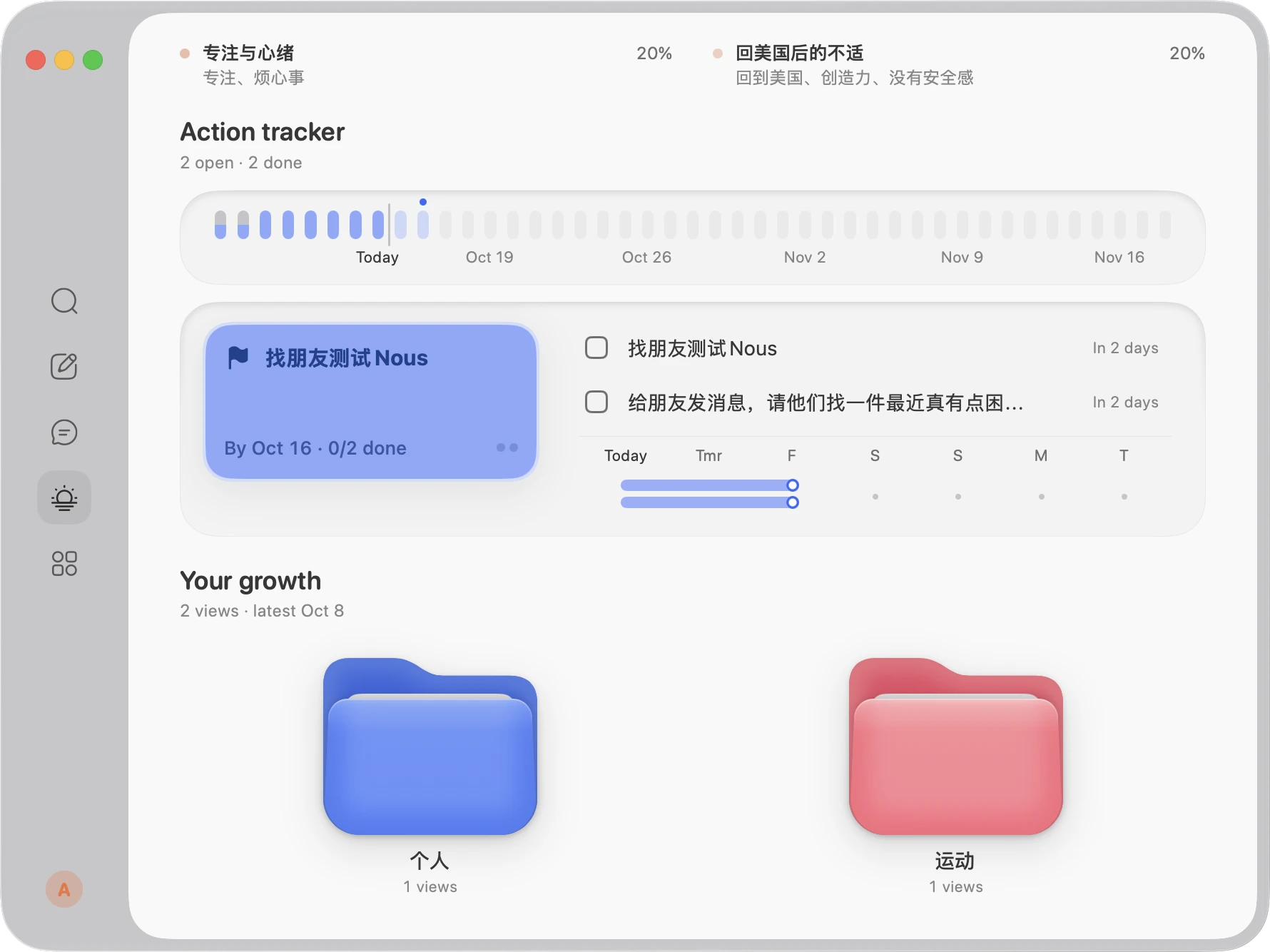Image resolution: width=1270 pixels, height=952 pixels.
Task: Open the 找朋友测试 Nous goal card
Action: coord(370,401)
